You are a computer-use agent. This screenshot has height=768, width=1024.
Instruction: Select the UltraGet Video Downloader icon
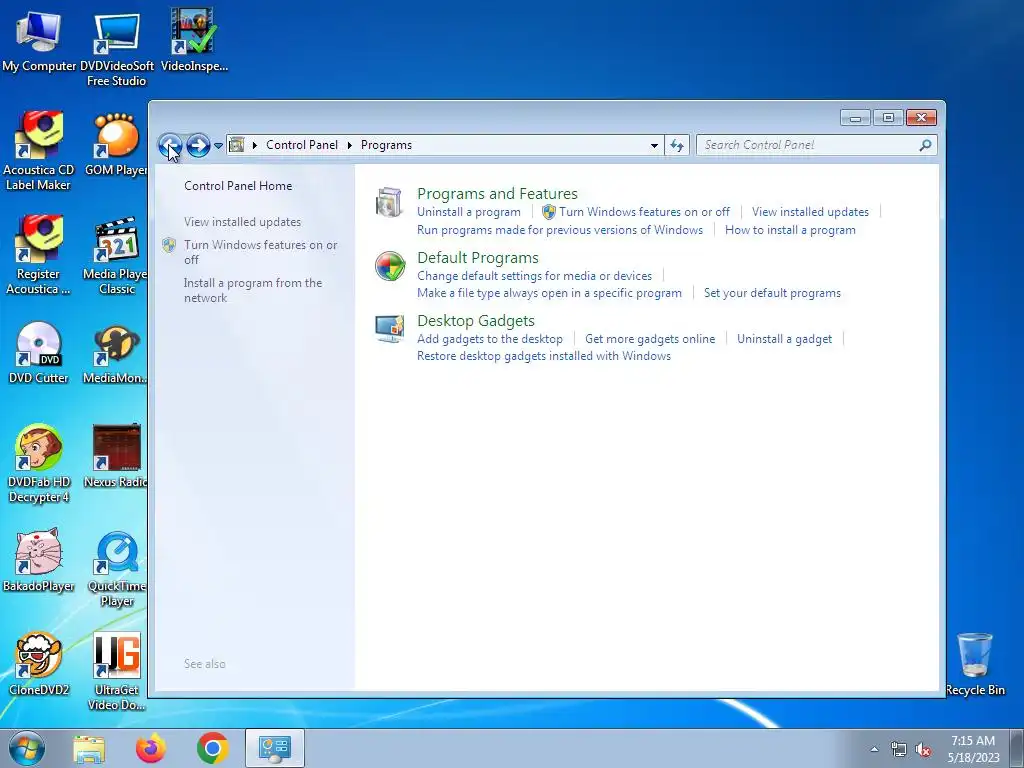pyautogui.click(x=116, y=671)
